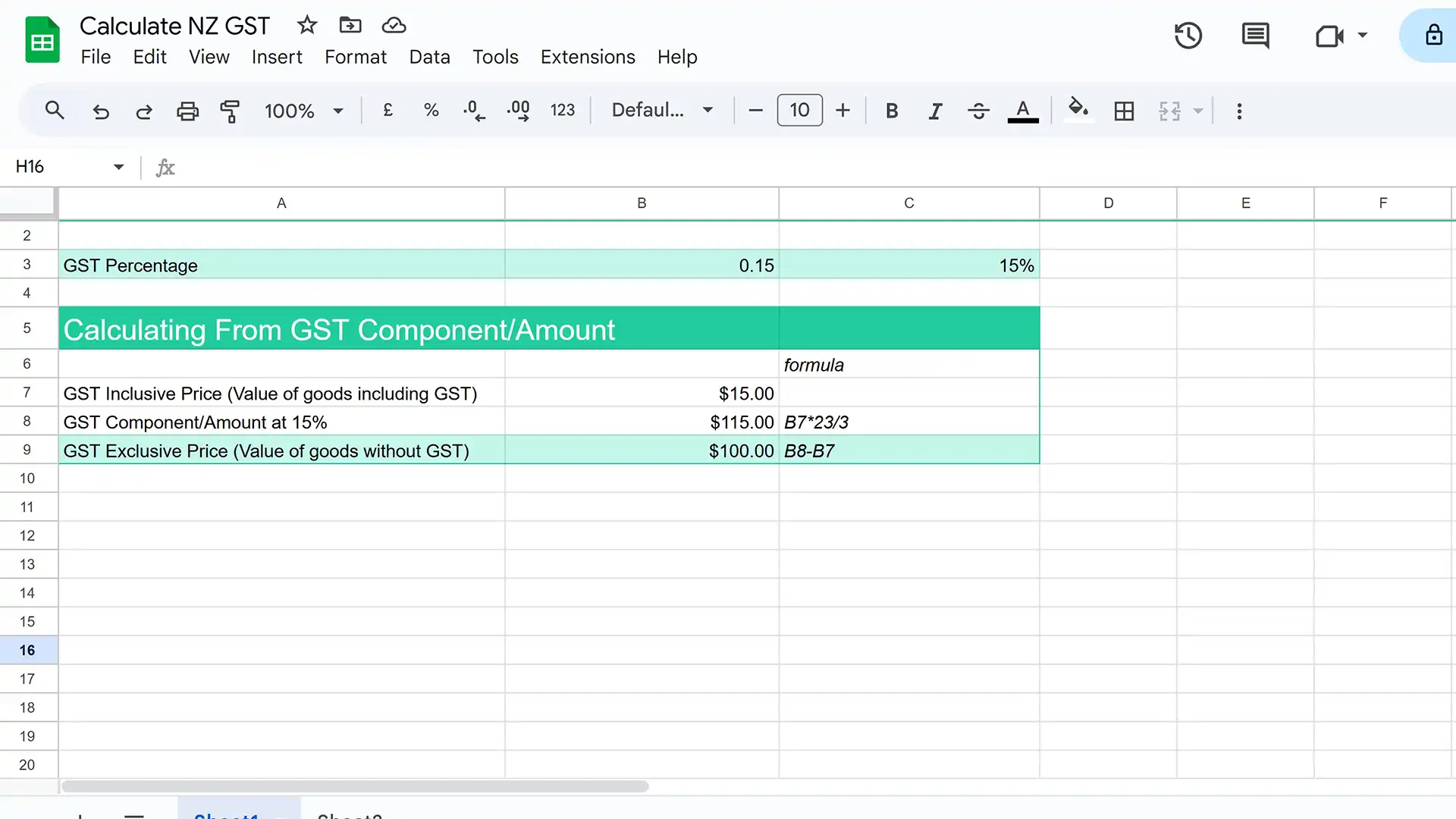
Task: Toggle bold formatting
Action: pyautogui.click(x=892, y=111)
